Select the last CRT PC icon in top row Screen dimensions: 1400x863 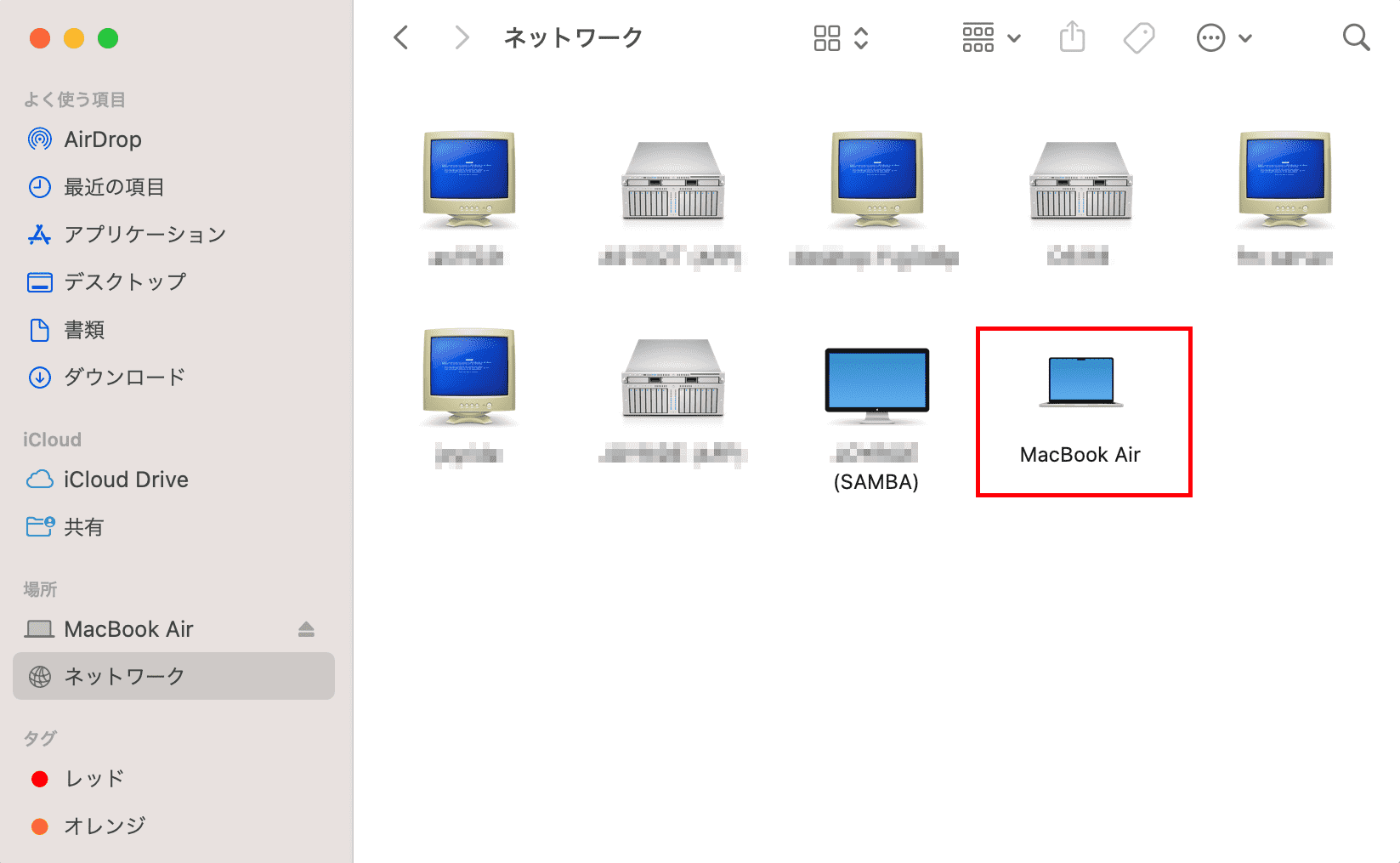tap(1284, 179)
